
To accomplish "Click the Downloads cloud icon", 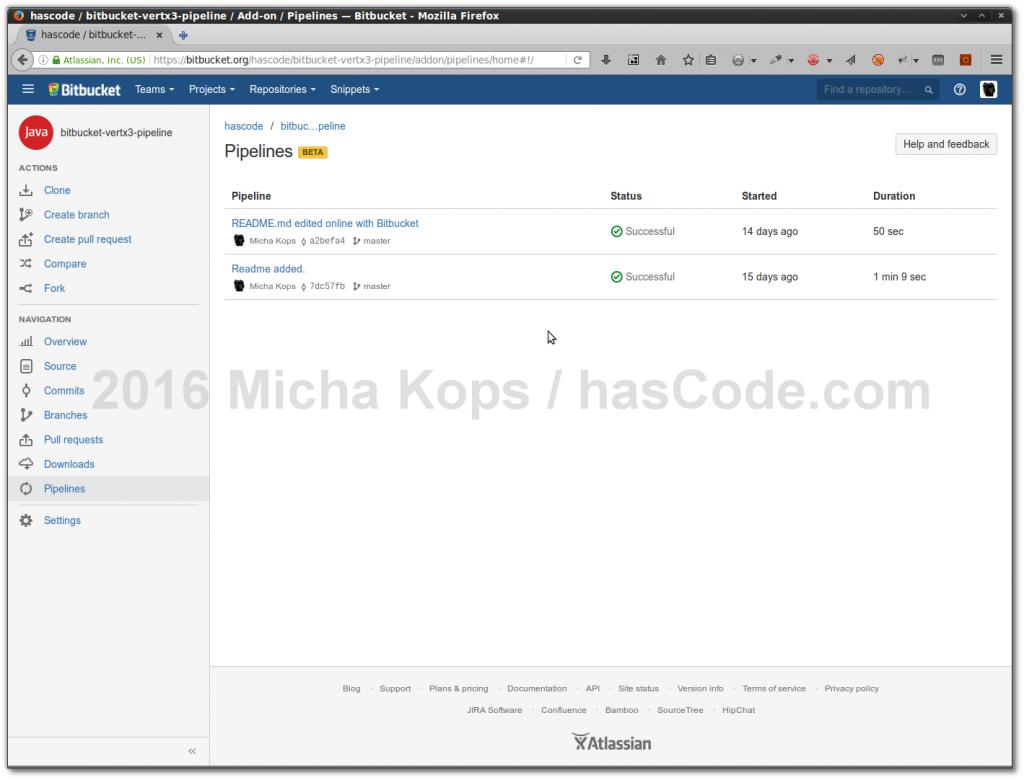I will [x=26, y=464].
